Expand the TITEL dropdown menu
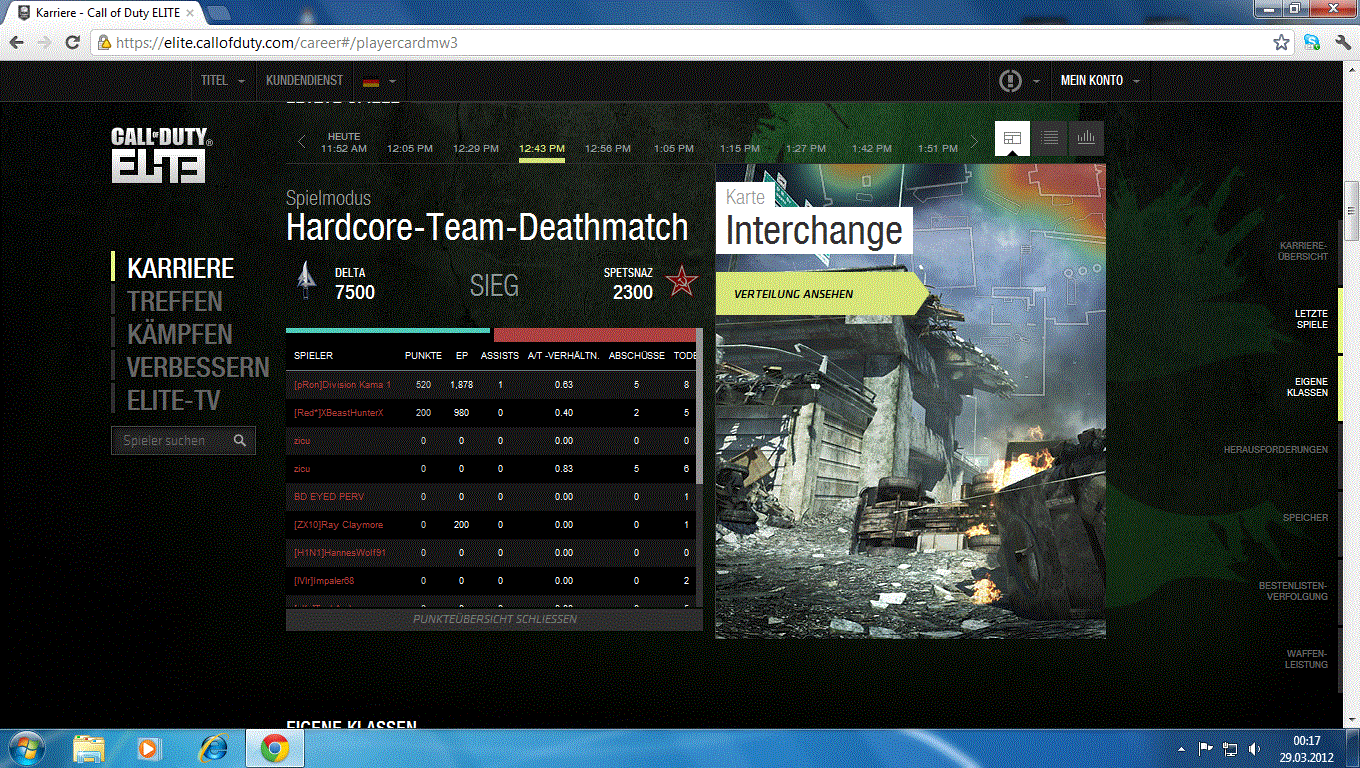The height and width of the screenshot is (768, 1360). point(223,81)
